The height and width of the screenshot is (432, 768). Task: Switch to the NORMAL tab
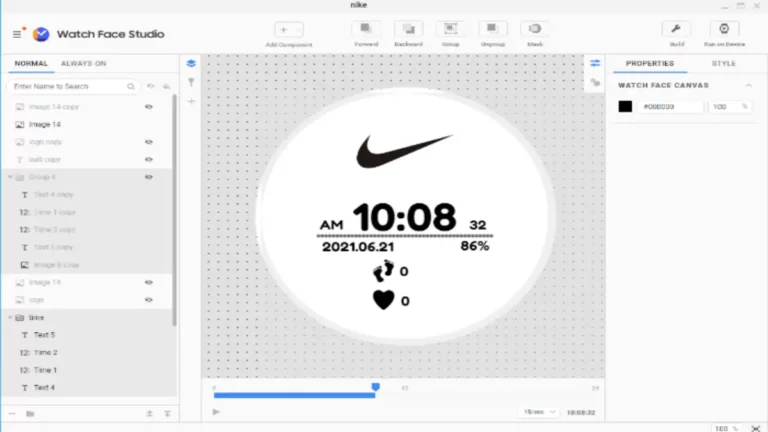click(31, 64)
